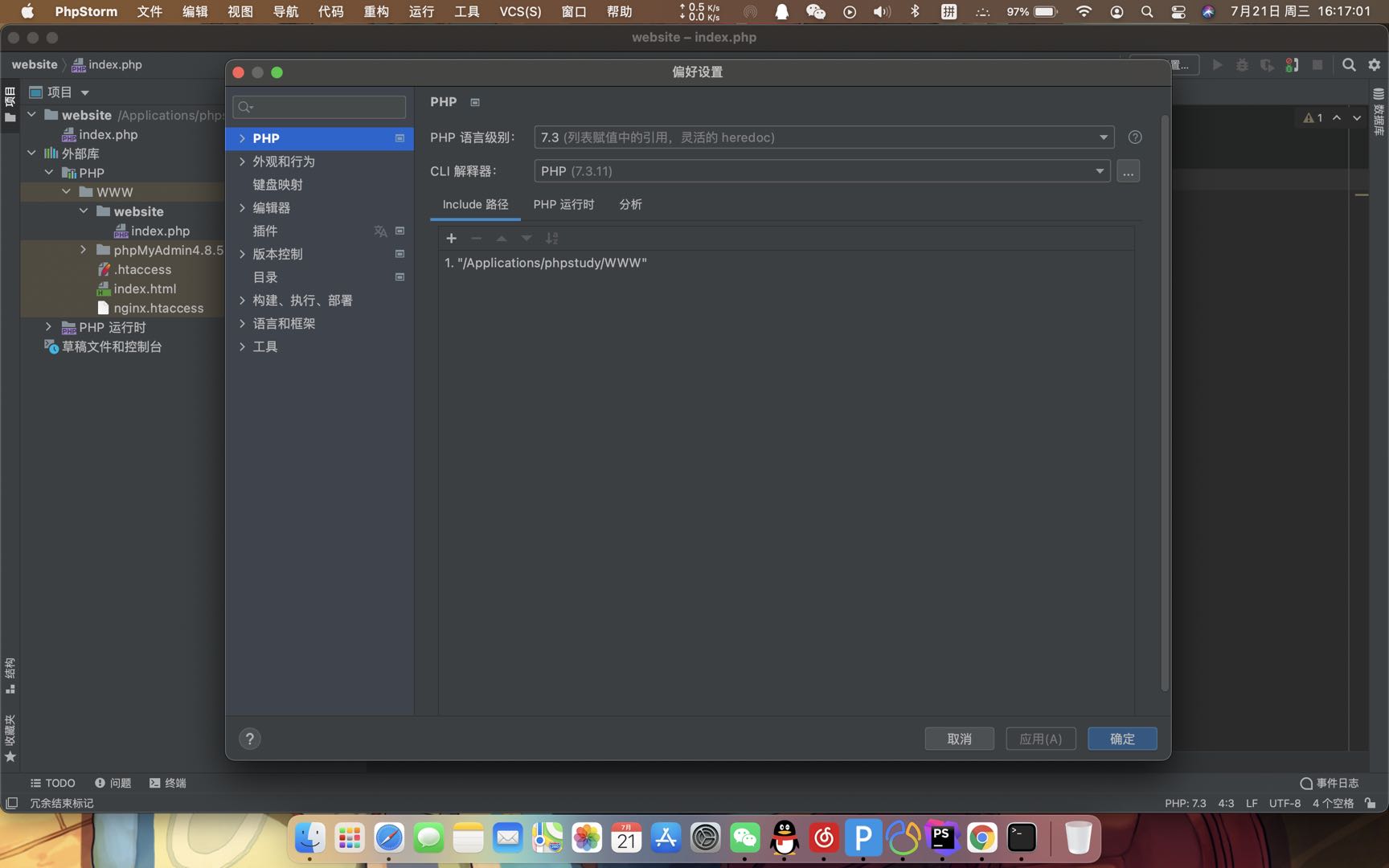The height and width of the screenshot is (868, 1389).
Task: Open 文件 menu in menu bar
Action: 150,12
